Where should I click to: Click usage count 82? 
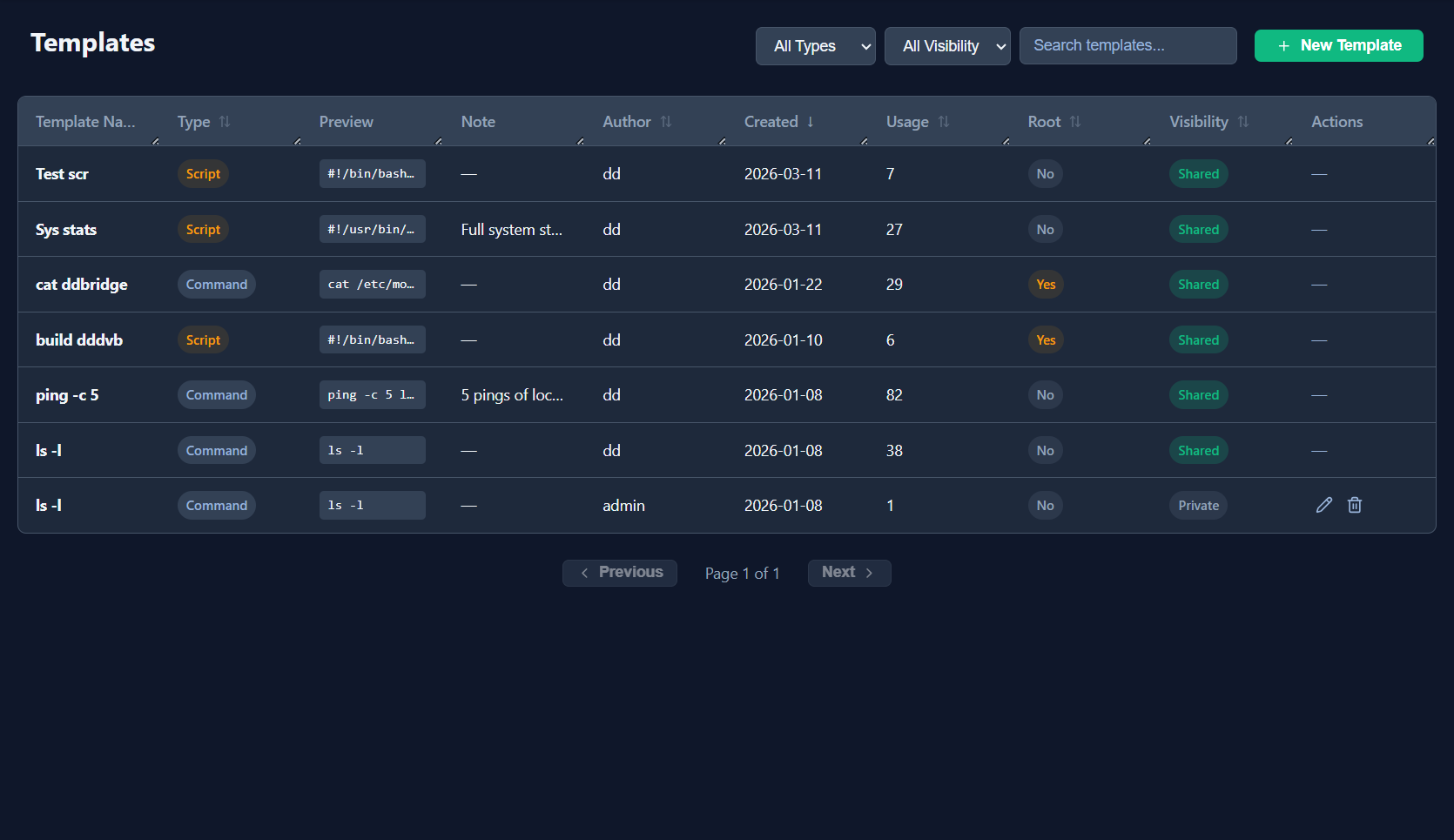tap(894, 395)
